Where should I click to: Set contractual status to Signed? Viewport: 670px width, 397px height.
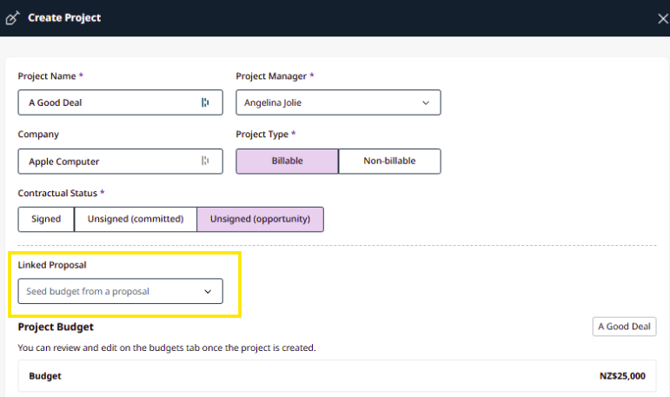(x=46, y=219)
